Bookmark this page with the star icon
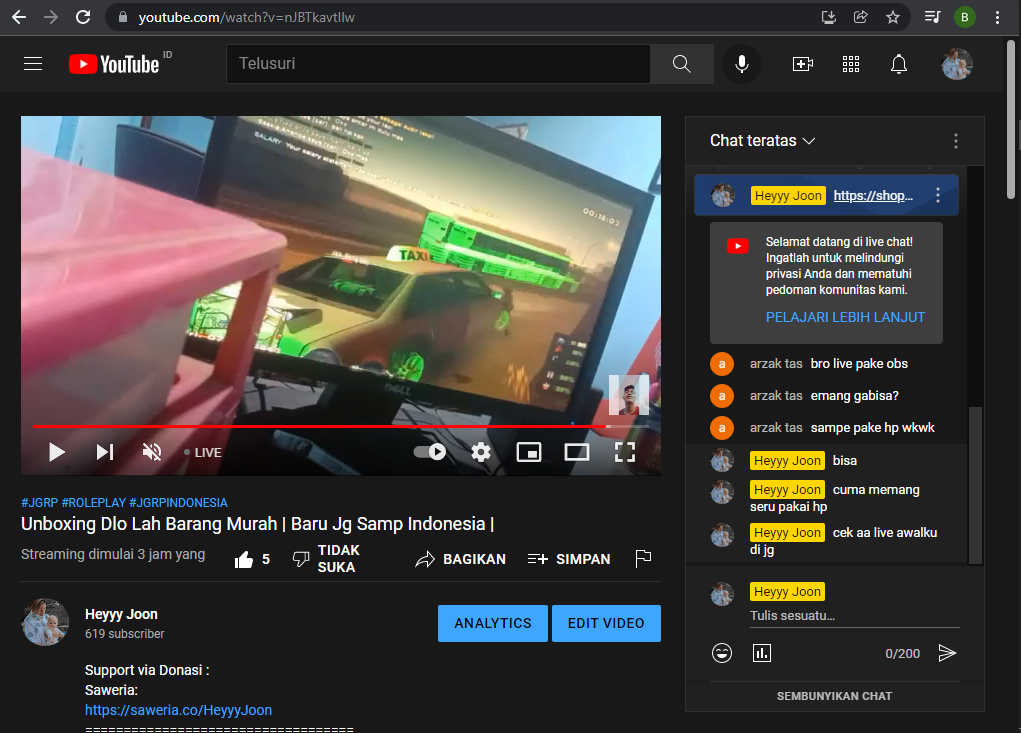 (893, 17)
